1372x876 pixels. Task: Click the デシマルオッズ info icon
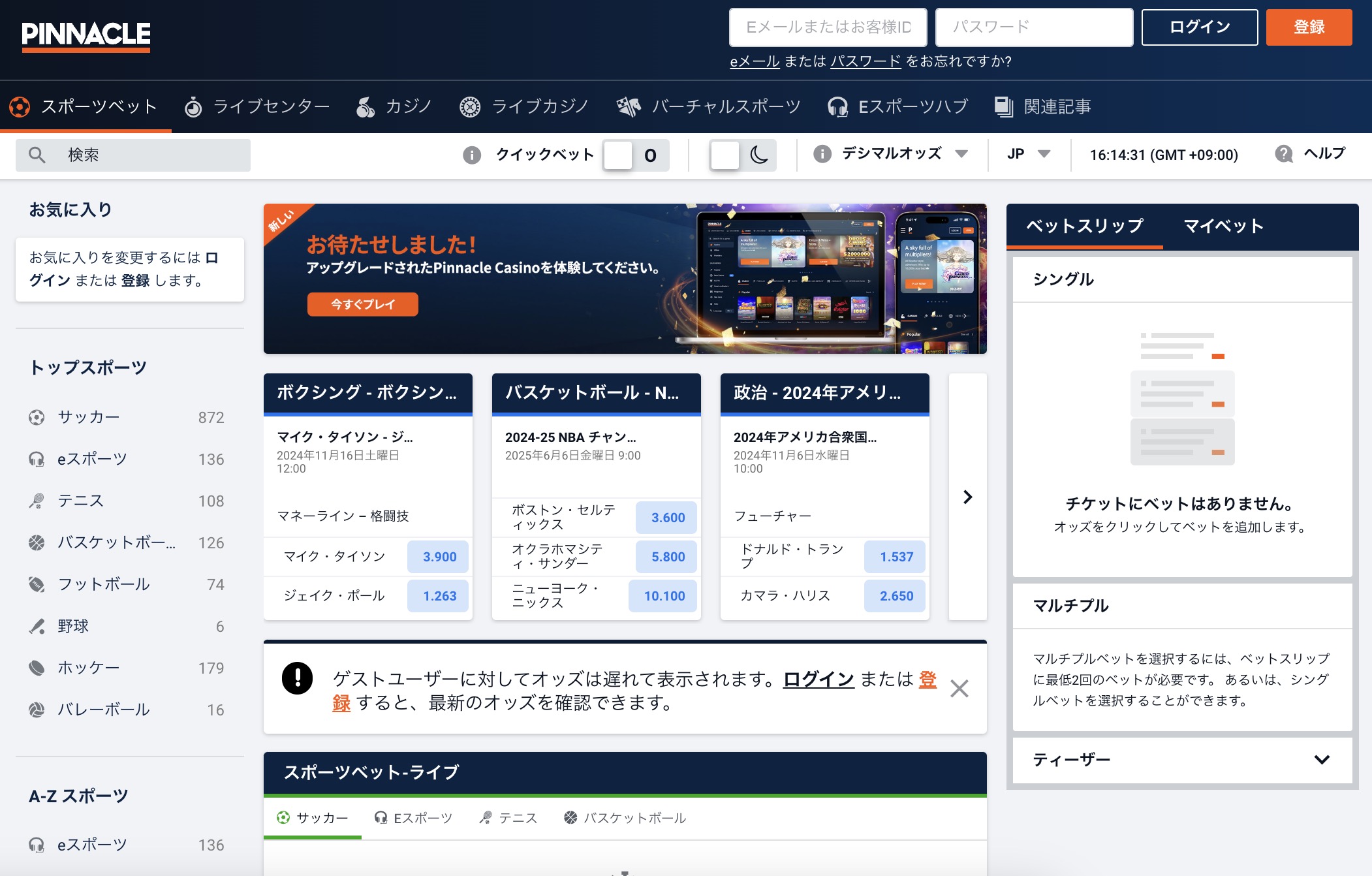pyautogui.click(x=822, y=153)
